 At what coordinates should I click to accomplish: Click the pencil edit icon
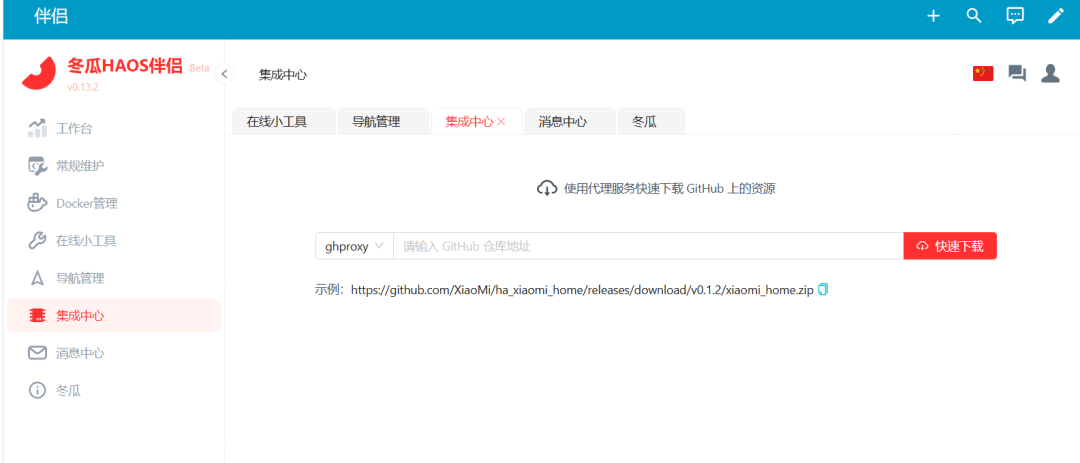click(x=1055, y=16)
